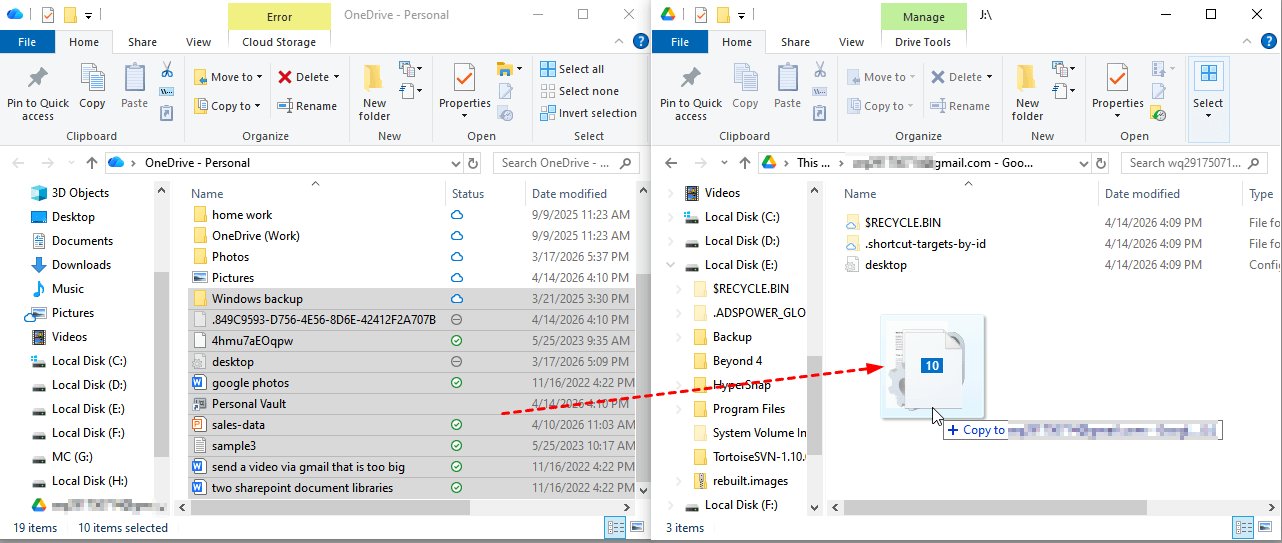Screen dimensions: 1282x543
Task: Open Properties in the OneDrive window ribbon
Action: tap(464, 90)
